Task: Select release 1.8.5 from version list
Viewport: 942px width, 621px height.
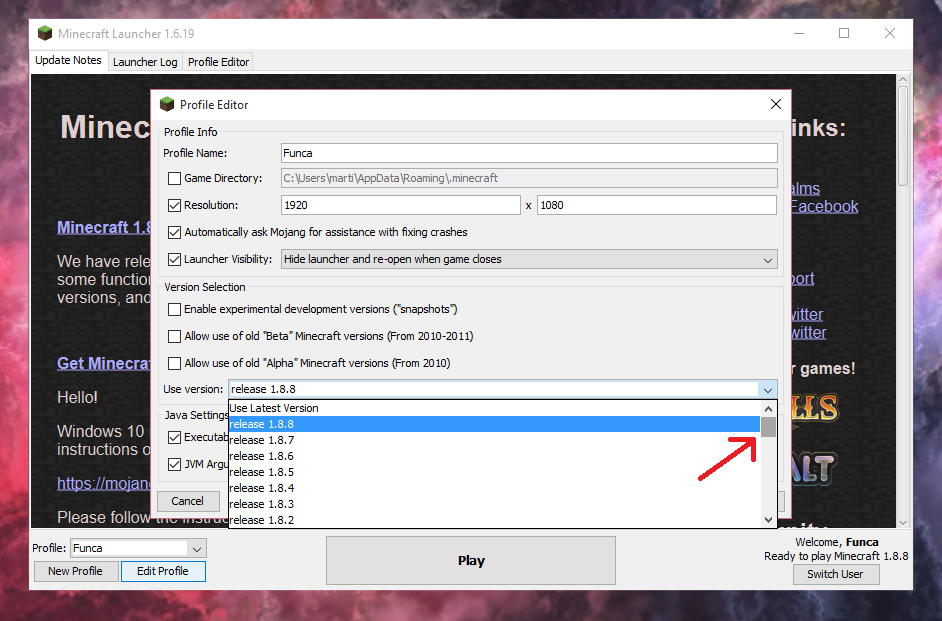Action: click(262, 472)
